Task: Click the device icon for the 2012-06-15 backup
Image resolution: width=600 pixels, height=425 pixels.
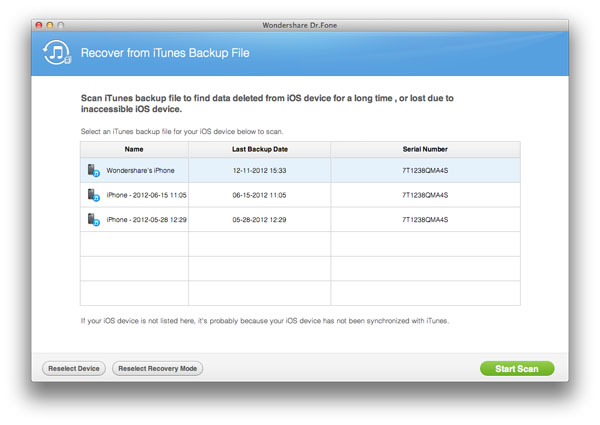Action: 93,196
